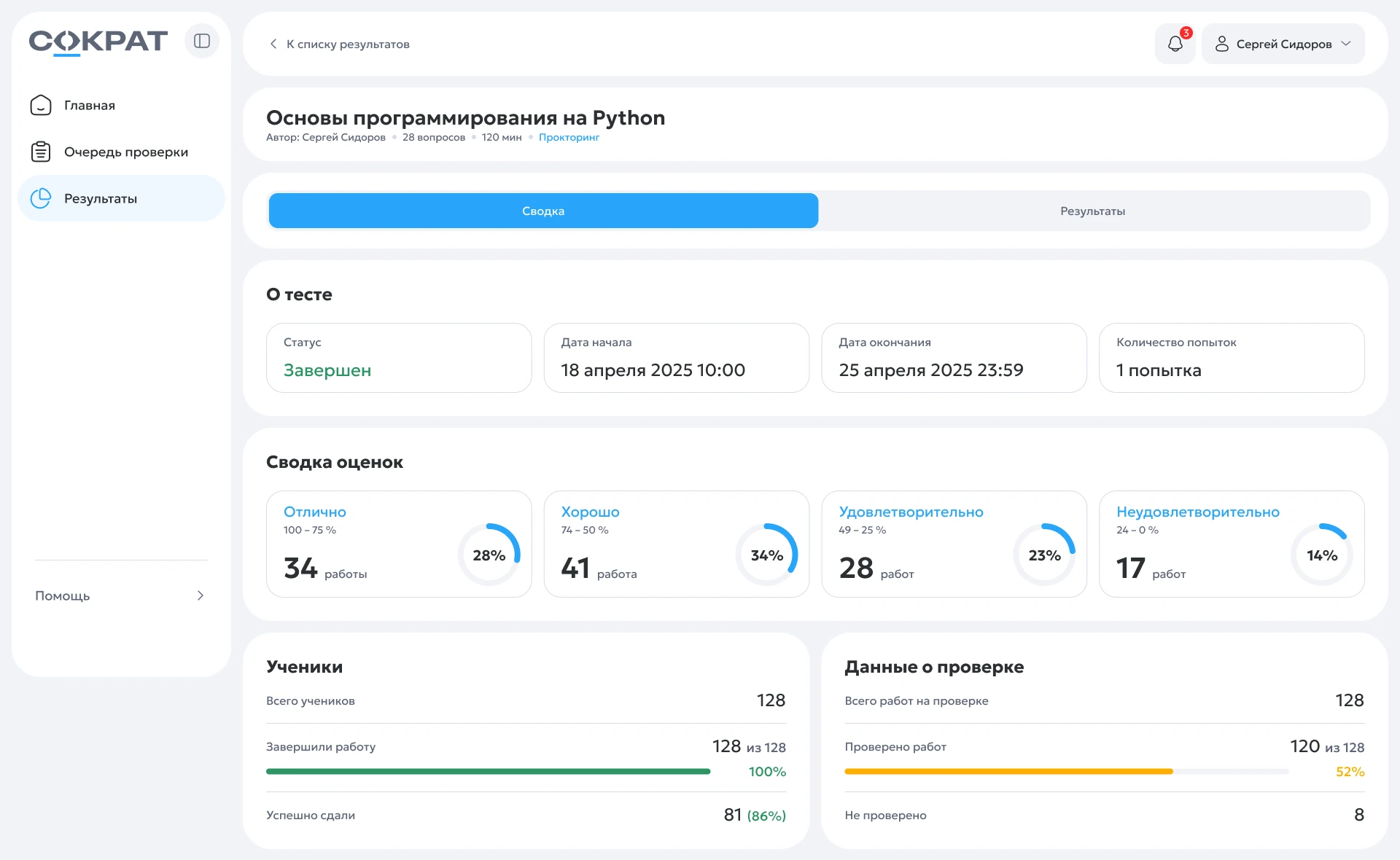Open Очередь проверки in the sidebar

click(x=121, y=152)
